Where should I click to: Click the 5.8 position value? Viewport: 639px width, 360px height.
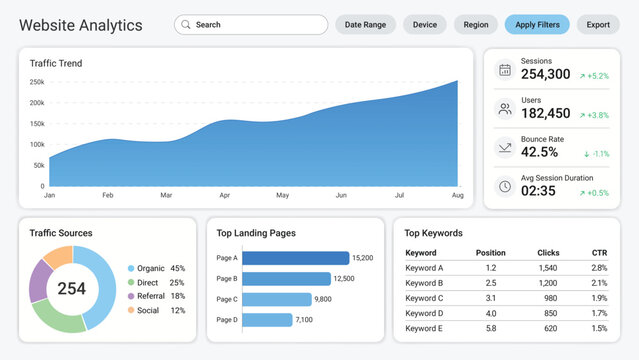pyautogui.click(x=491, y=328)
